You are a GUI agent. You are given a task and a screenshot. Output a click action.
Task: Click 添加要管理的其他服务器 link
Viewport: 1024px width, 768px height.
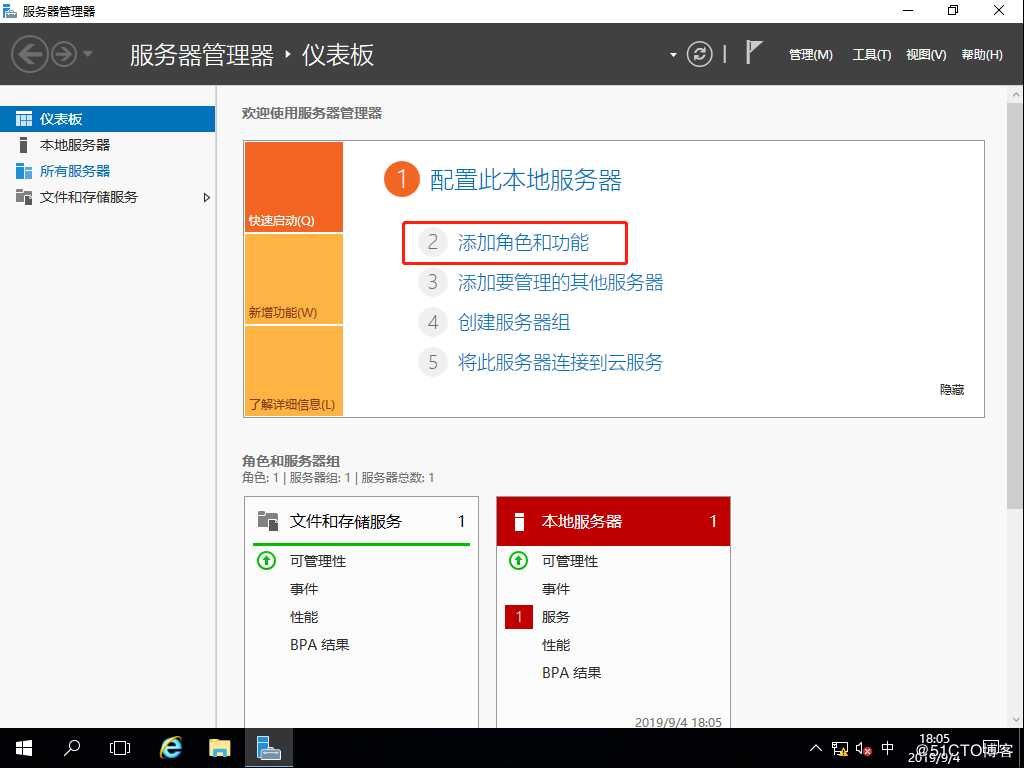click(560, 283)
